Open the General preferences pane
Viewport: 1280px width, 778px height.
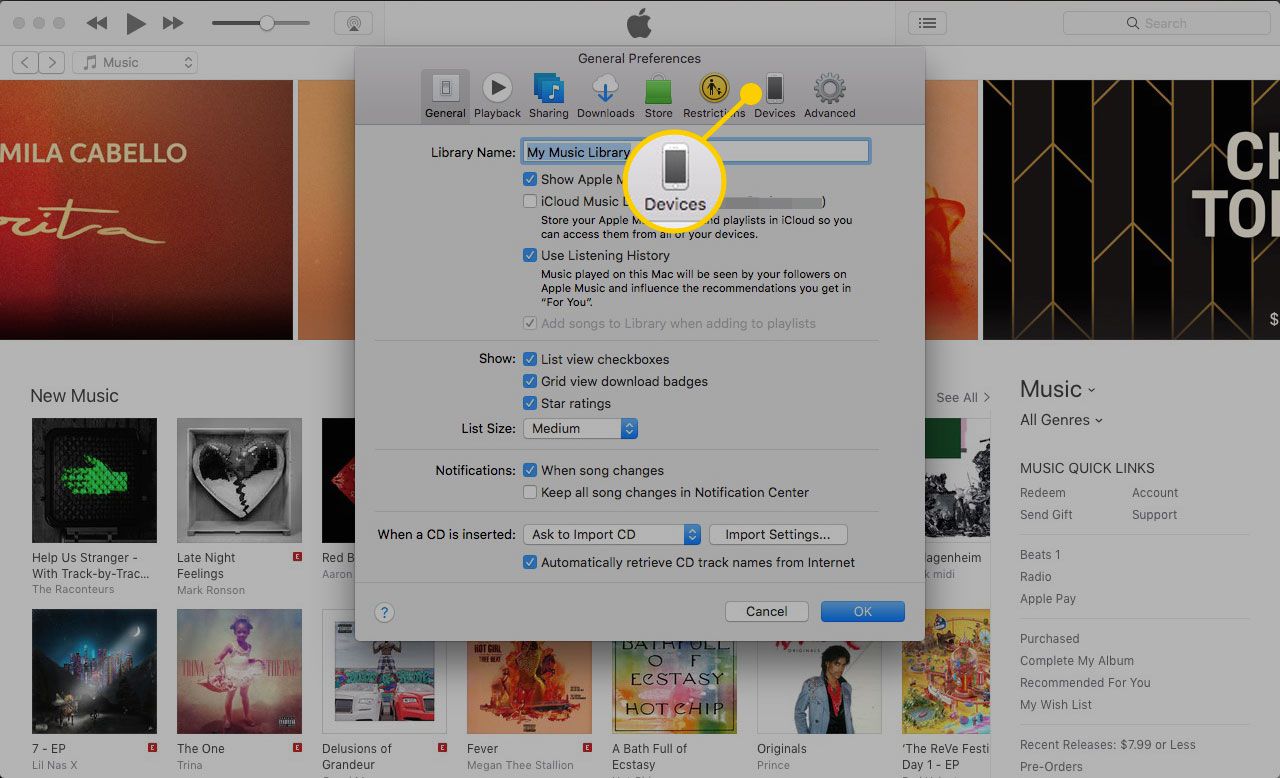445,96
